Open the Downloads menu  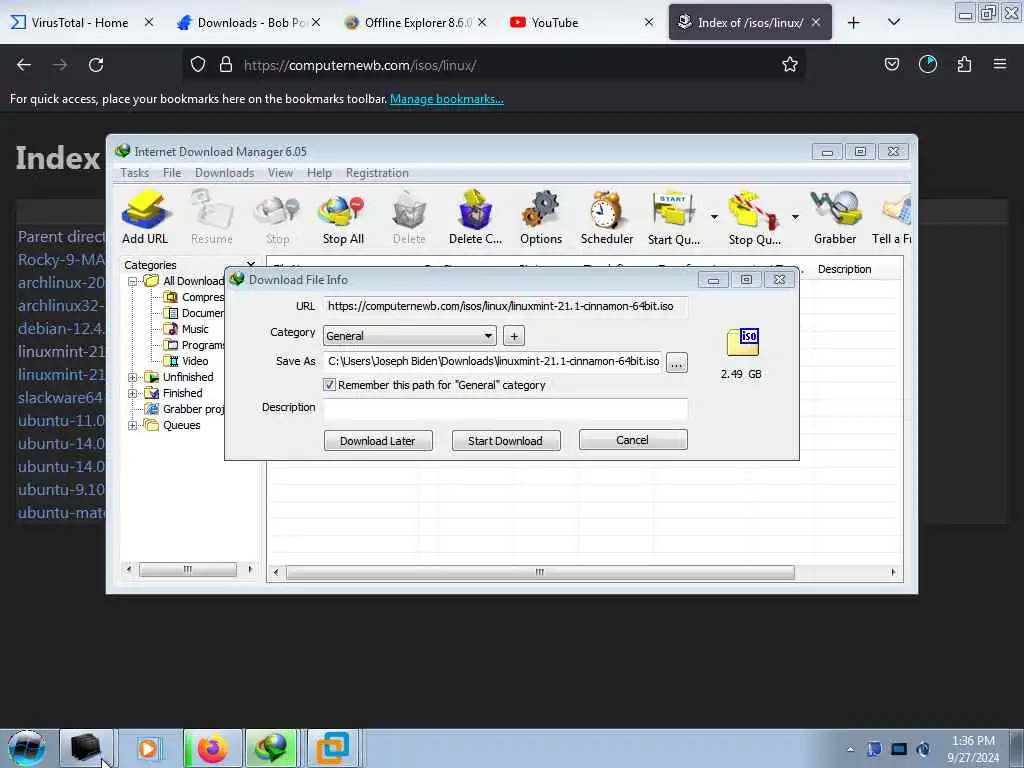pos(225,173)
